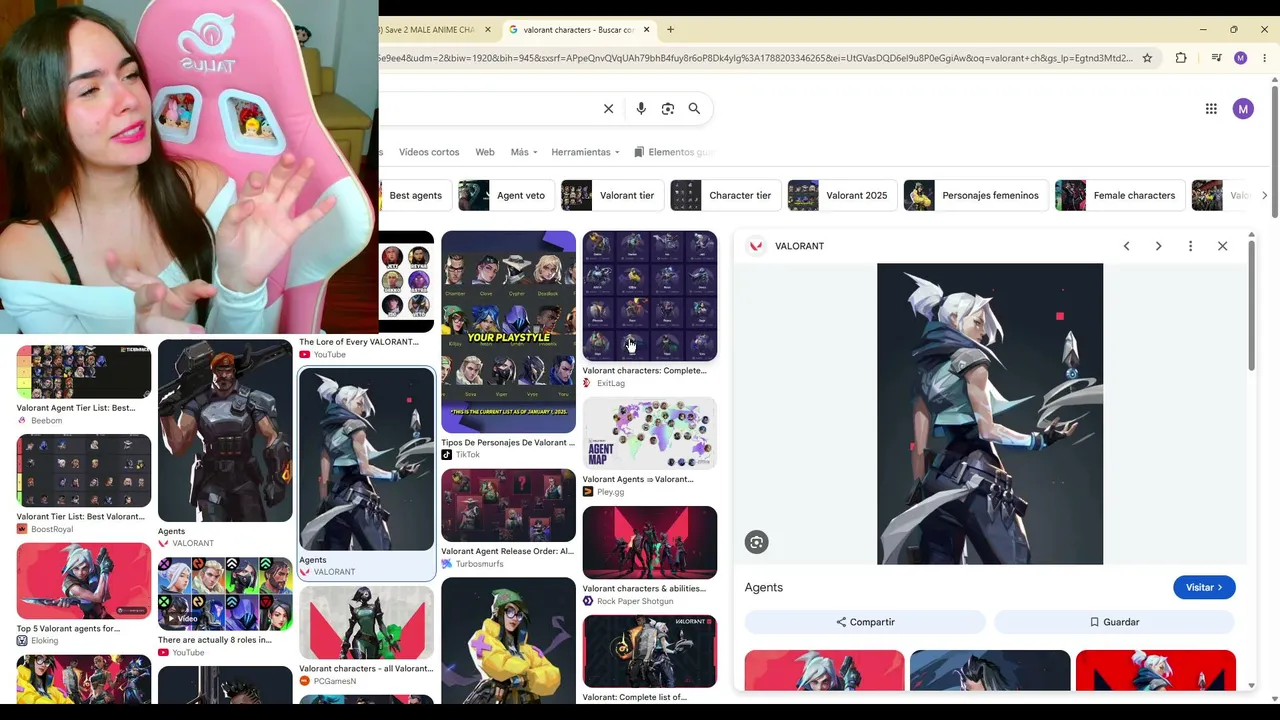Submit search with the magnifier icon
Viewport: 1280px width, 720px height.
[x=694, y=109]
